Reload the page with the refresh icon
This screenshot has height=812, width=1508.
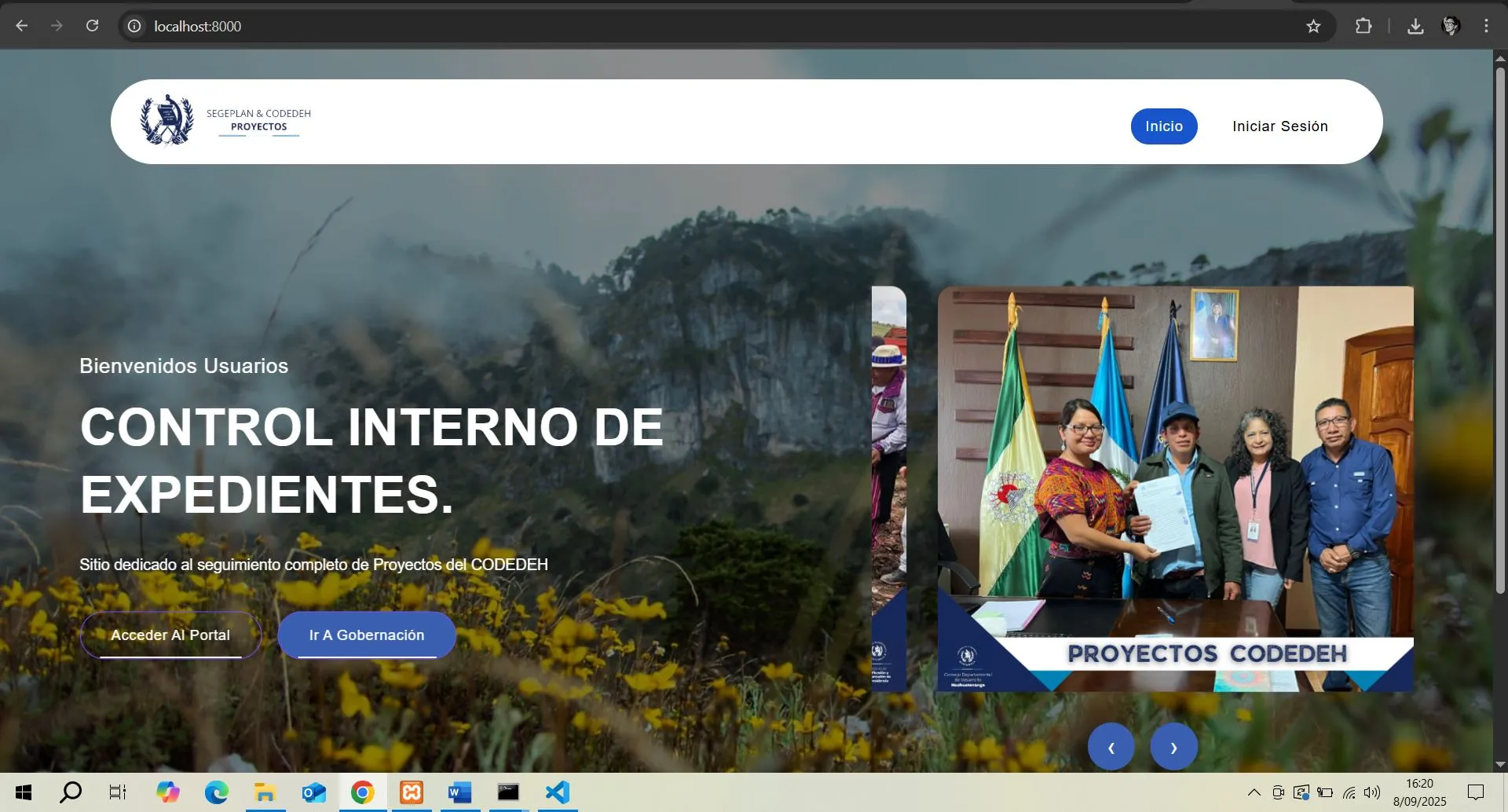[x=93, y=25]
